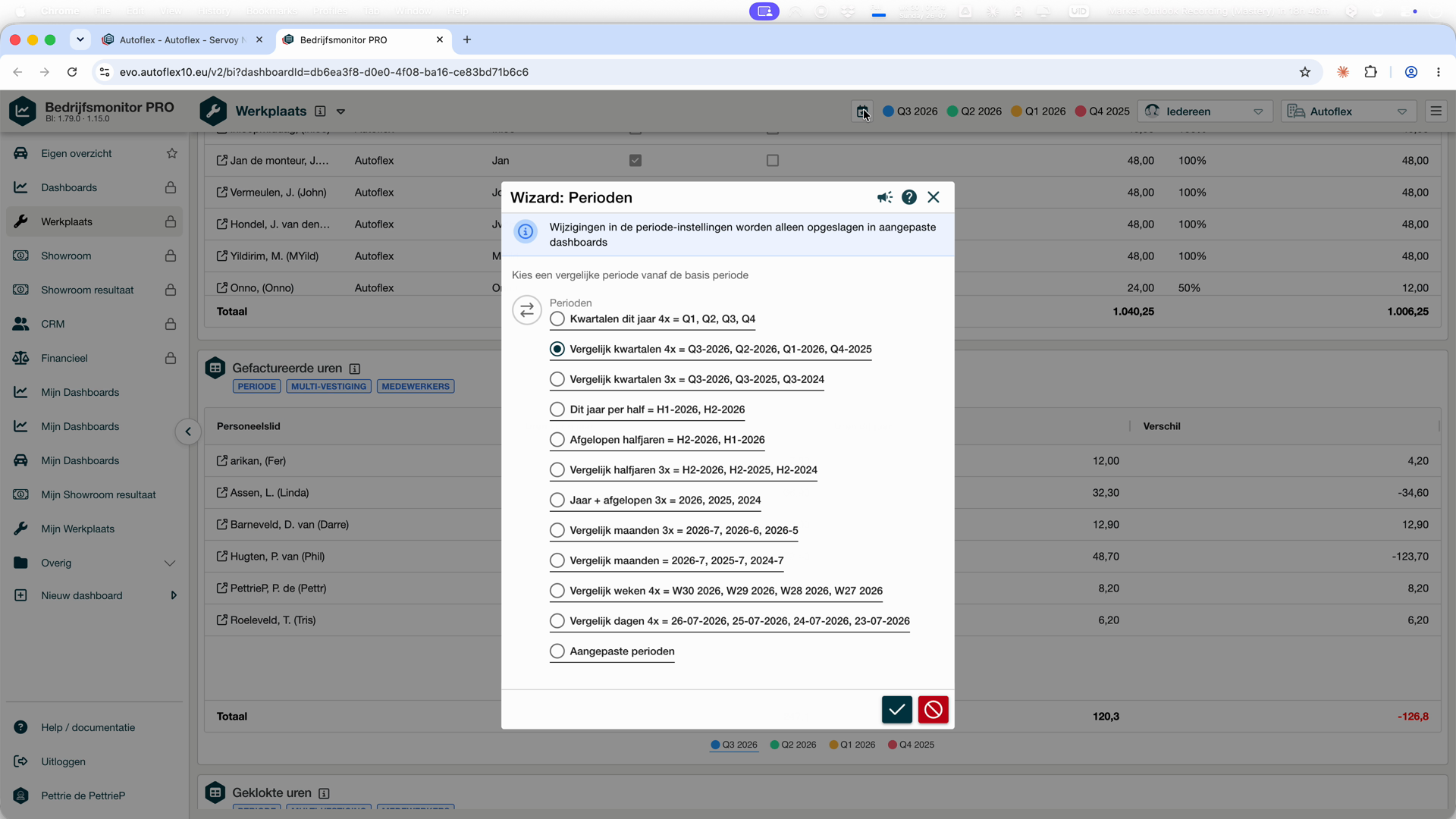Toggle the unchecked checkbox in Jan de monteur row
Viewport: 1456px width, 819px height.
click(773, 161)
